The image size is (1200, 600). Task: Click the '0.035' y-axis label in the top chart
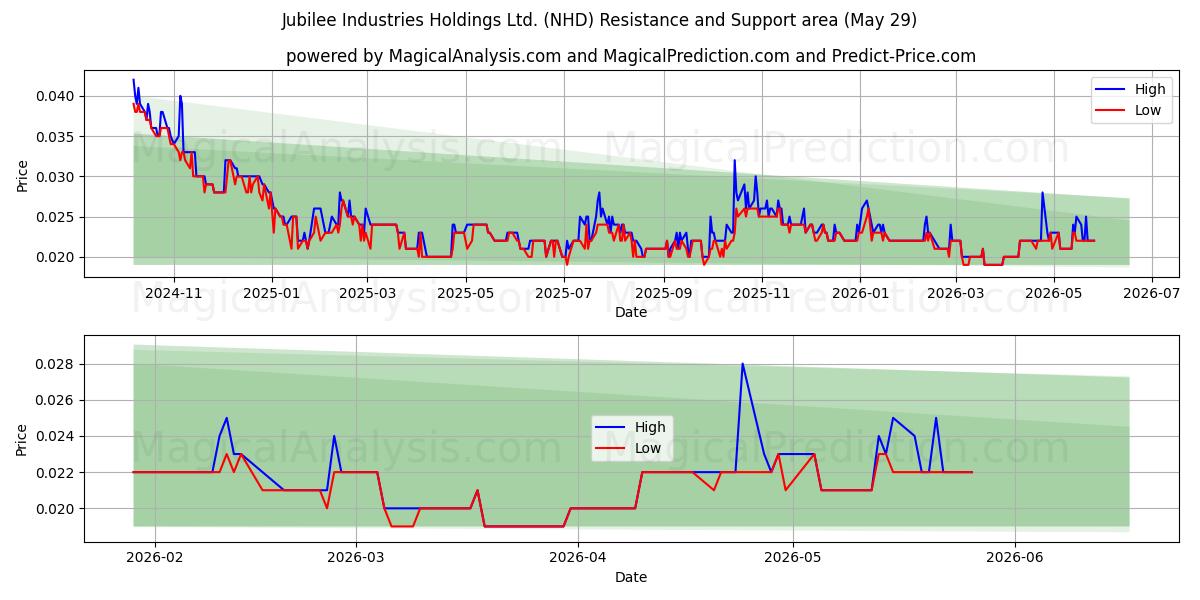click(x=56, y=136)
